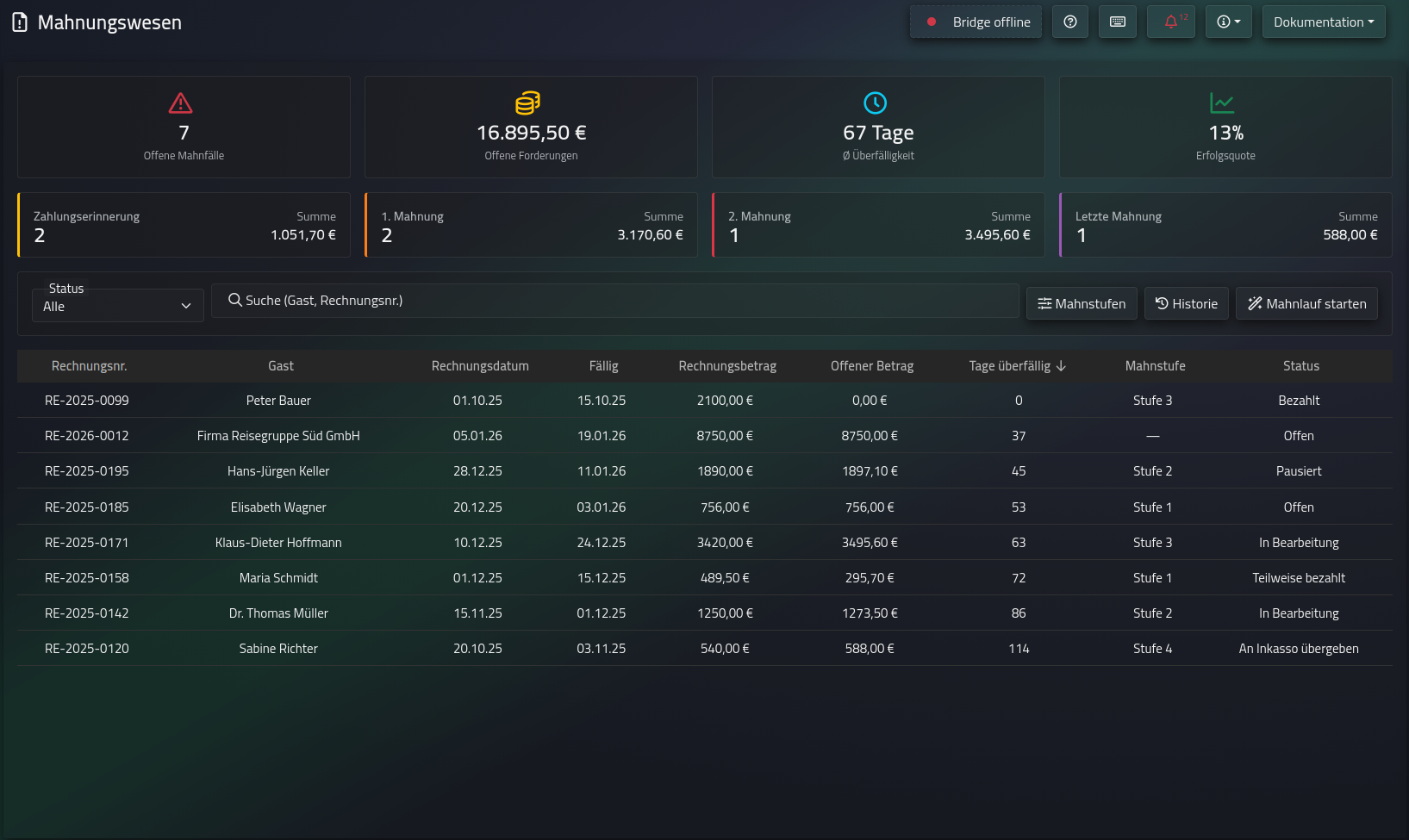1409x840 pixels.
Task: Sort by Mahnstufe column header
Action: 1155,366
